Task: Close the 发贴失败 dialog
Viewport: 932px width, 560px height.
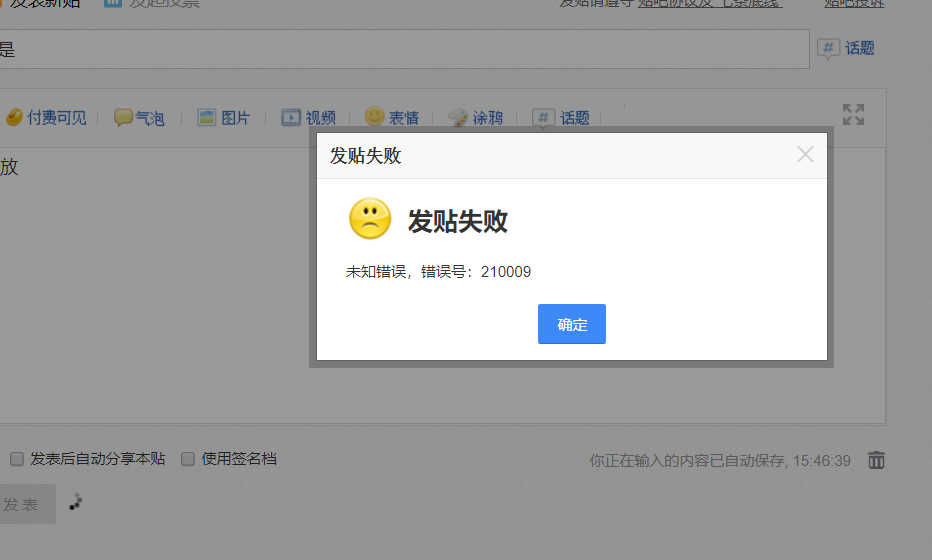Action: [805, 155]
